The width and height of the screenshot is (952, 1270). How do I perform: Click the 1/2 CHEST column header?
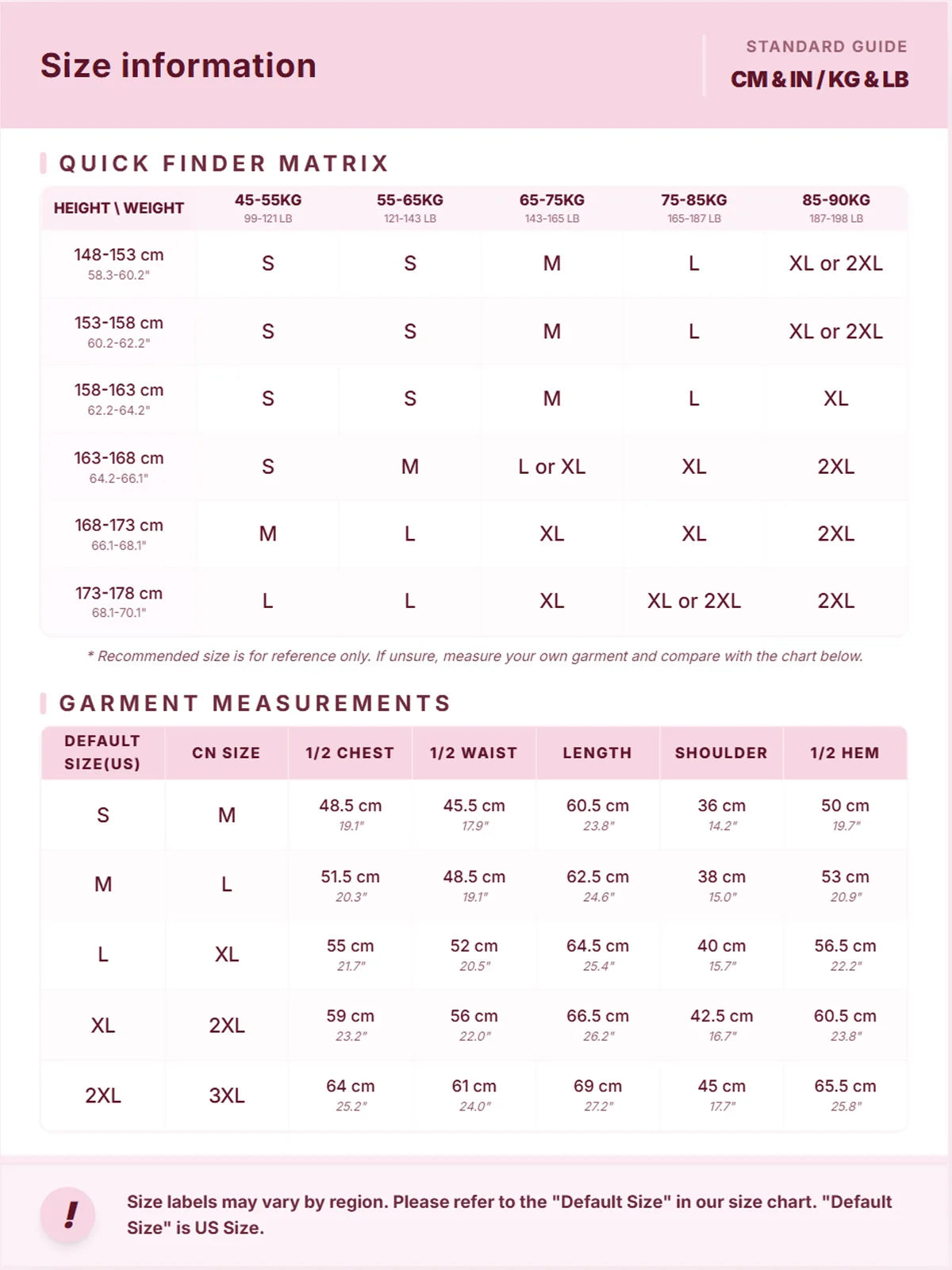tap(350, 752)
